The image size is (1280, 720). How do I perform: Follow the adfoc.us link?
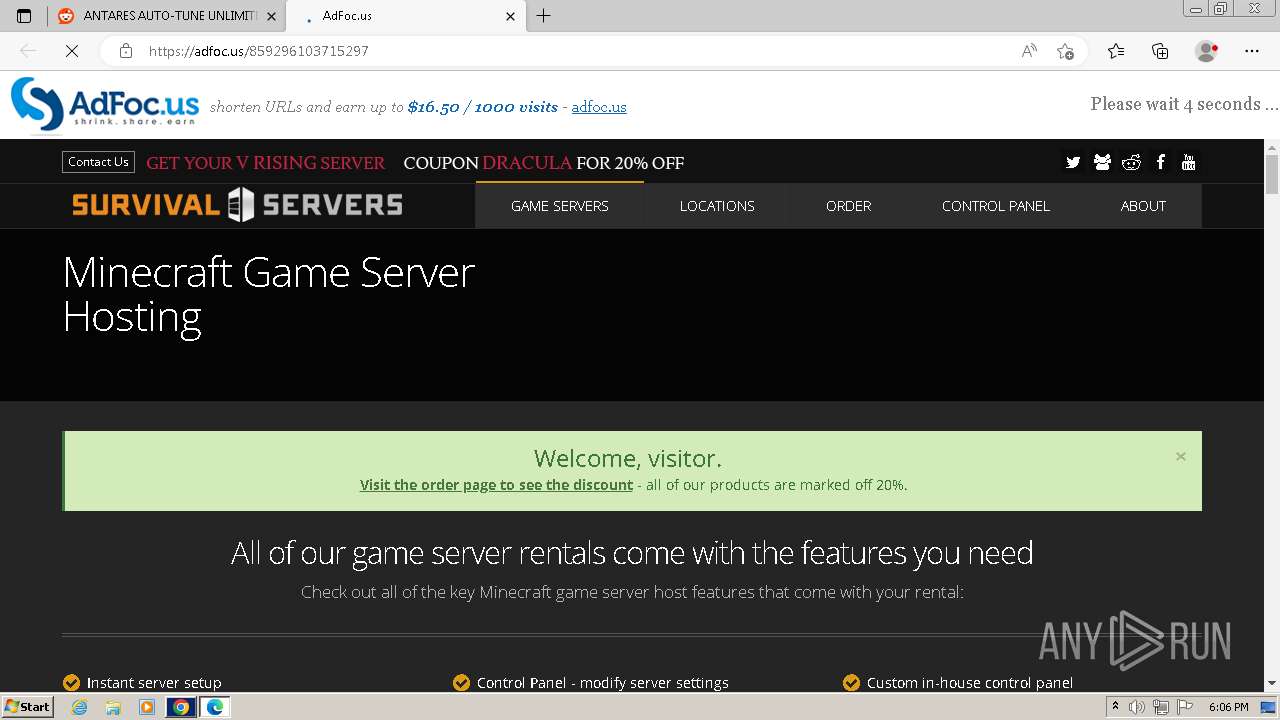point(599,107)
